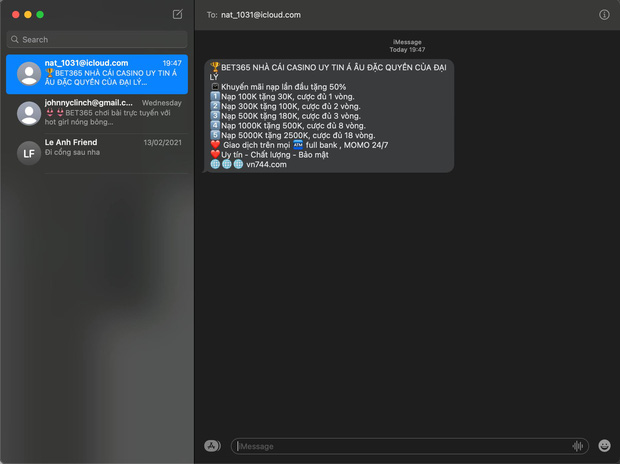Open the emoji picker
This screenshot has width=620, height=464.
(604, 446)
